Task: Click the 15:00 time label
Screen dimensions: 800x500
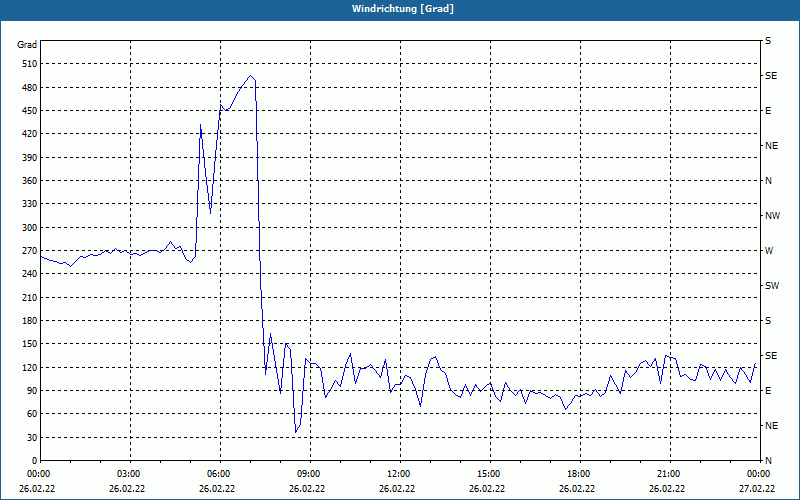Action: coord(490,474)
